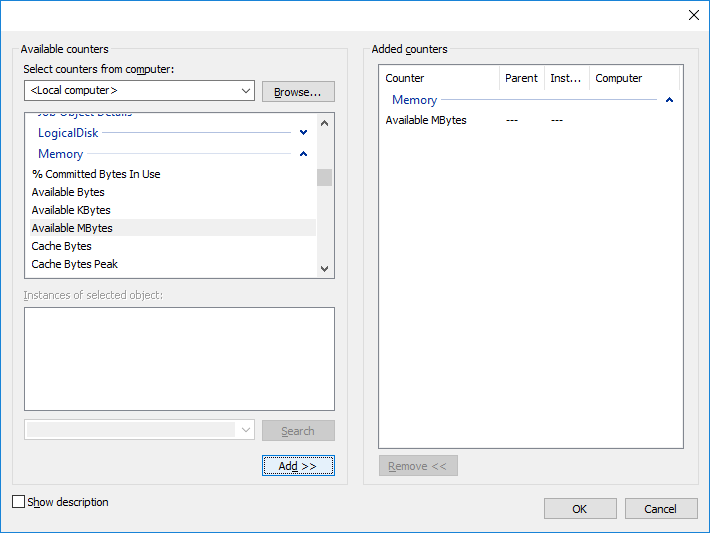This screenshot has height=533, width=710.
Task: Confirm with the OK button
Action: point(580,509)
